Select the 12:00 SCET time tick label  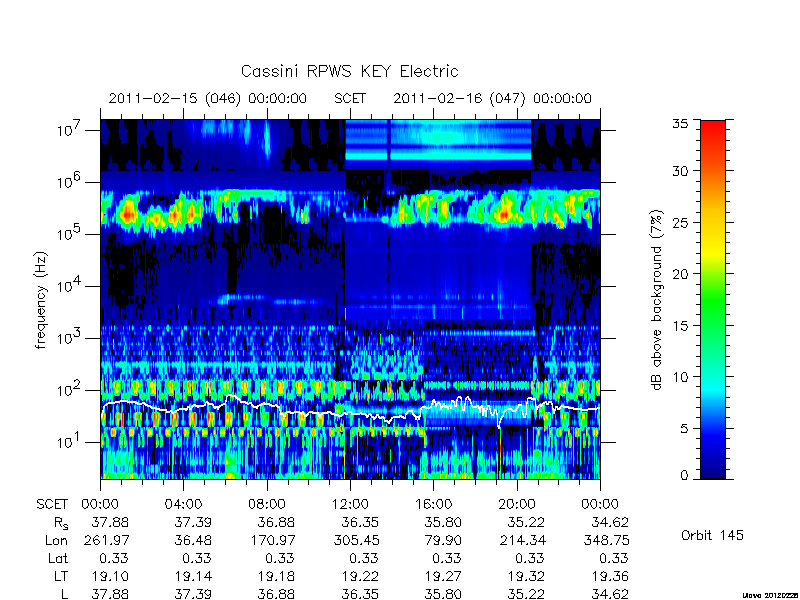pyautogui.click(x=350, y=505)
